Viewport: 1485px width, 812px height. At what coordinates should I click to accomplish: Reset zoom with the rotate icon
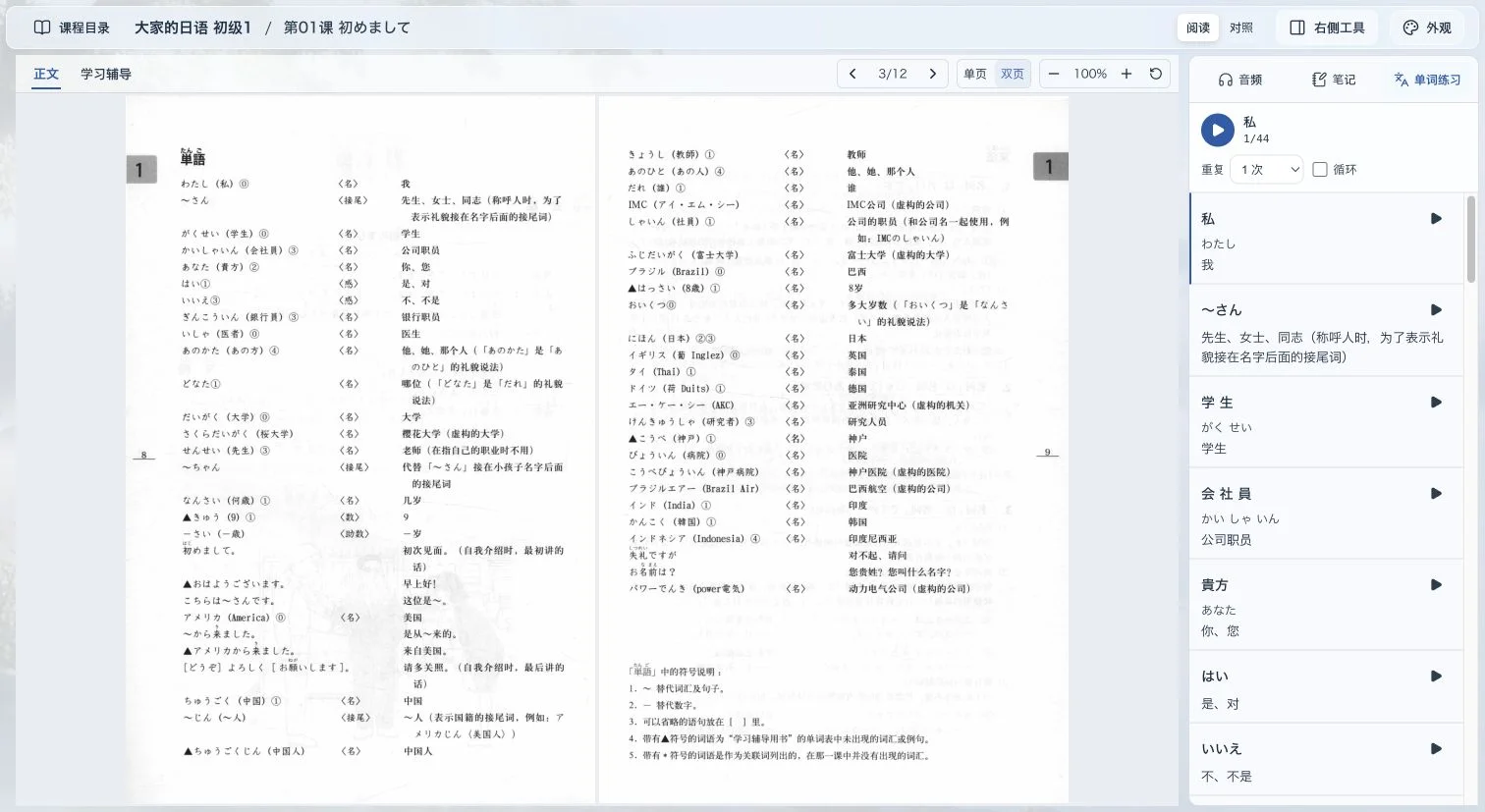1156,74
